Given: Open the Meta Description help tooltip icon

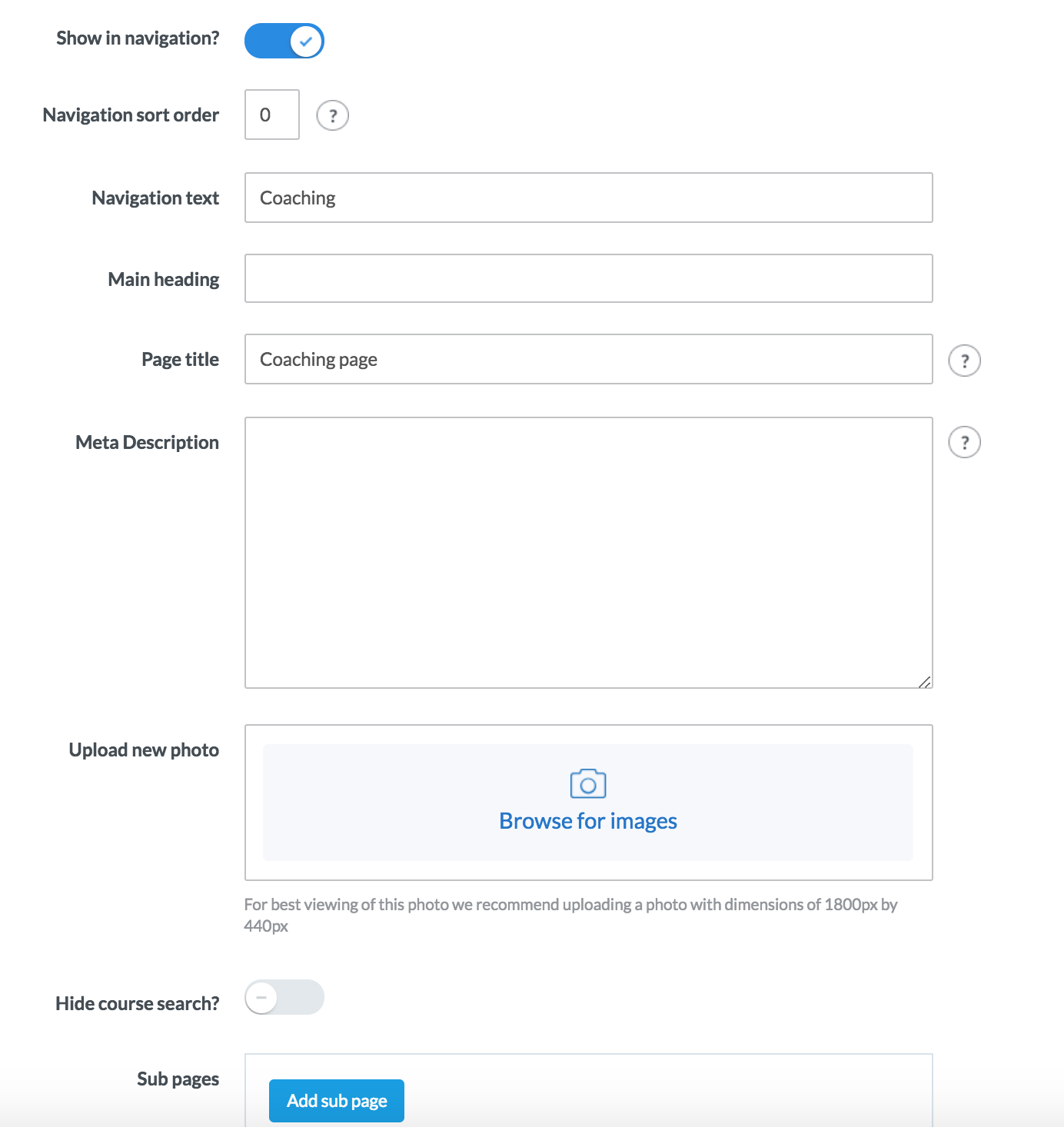Looking at the screenshot, I should pos(964,442).
